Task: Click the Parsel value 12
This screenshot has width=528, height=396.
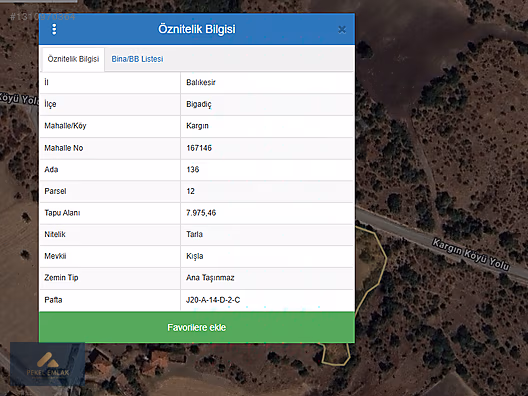Action: [190, 191]
